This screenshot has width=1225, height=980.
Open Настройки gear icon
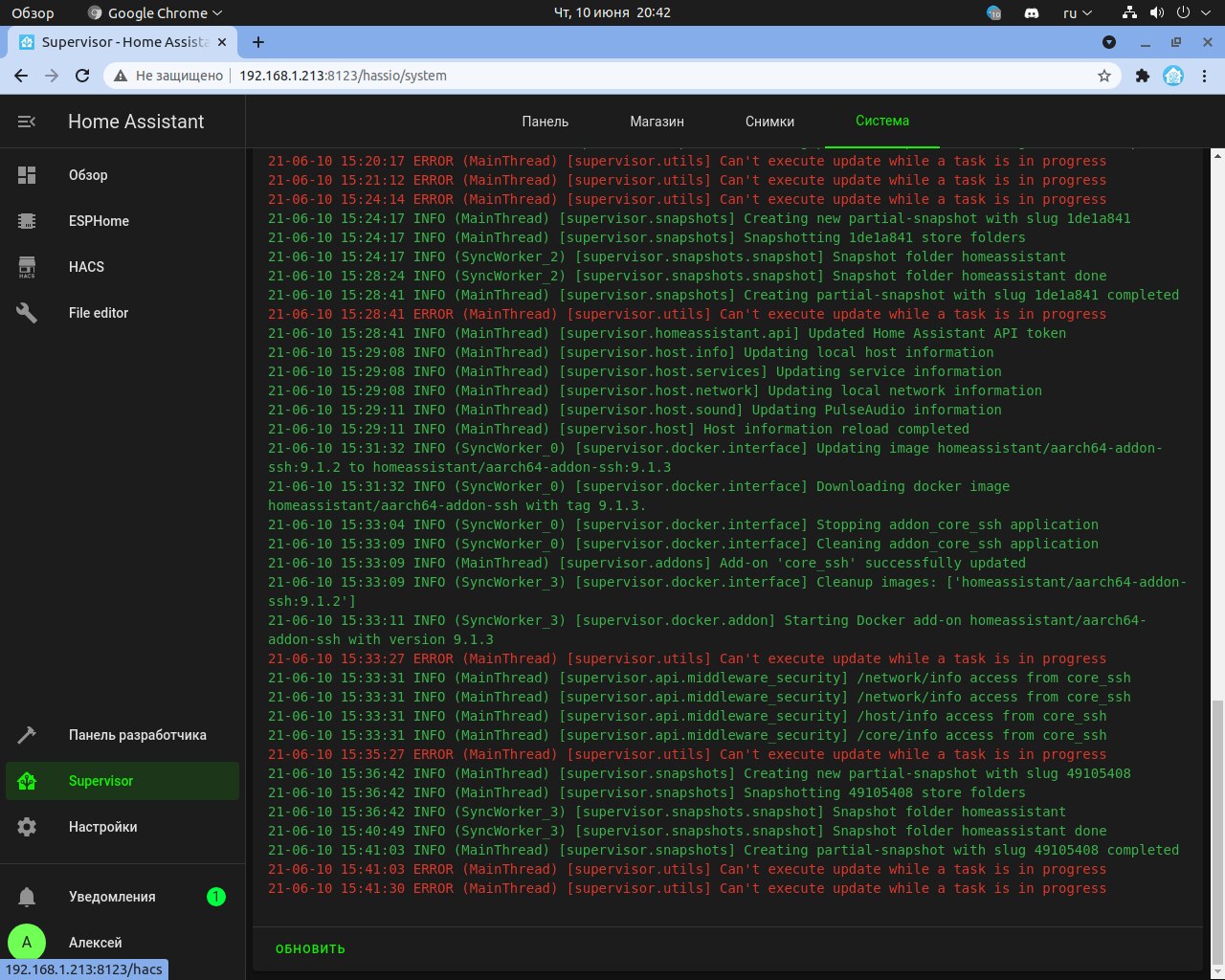27,827
